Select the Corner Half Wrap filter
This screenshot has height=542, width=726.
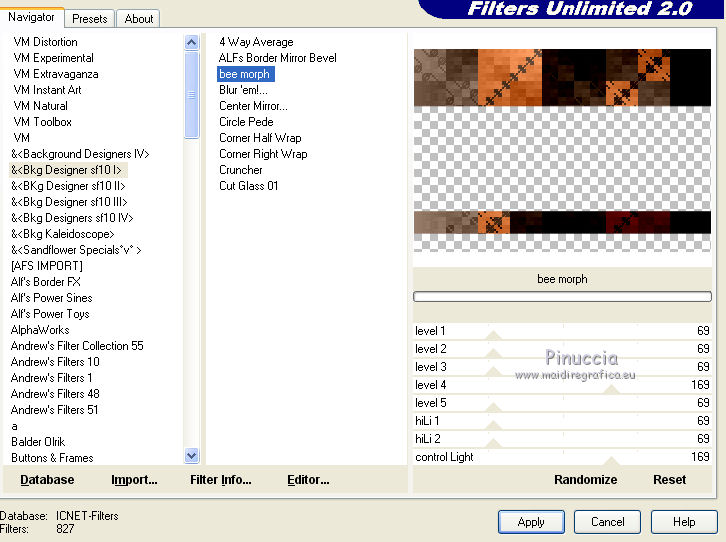260,138
